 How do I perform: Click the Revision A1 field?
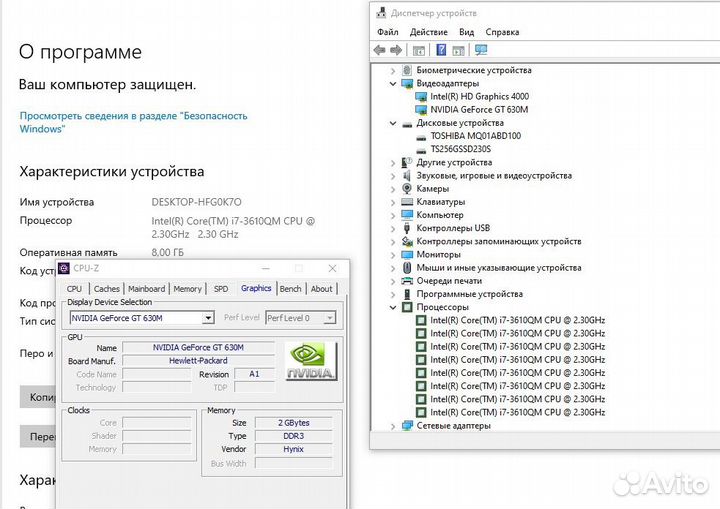pyautogui.click(x=254, y=374)
